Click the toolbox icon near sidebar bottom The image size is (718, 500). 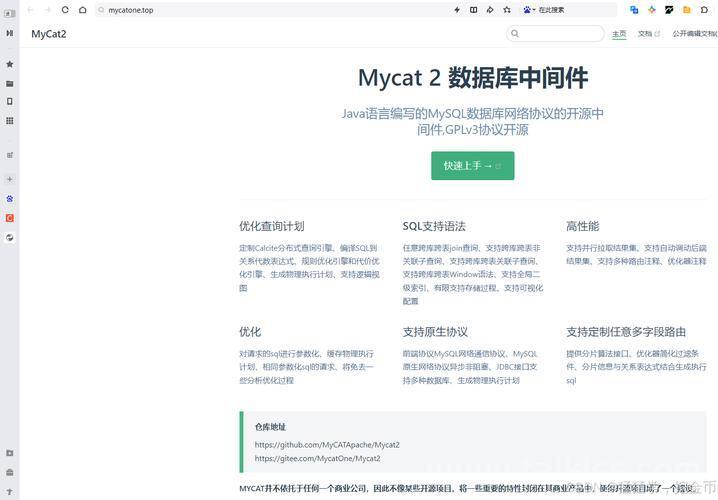pos(10,472)
